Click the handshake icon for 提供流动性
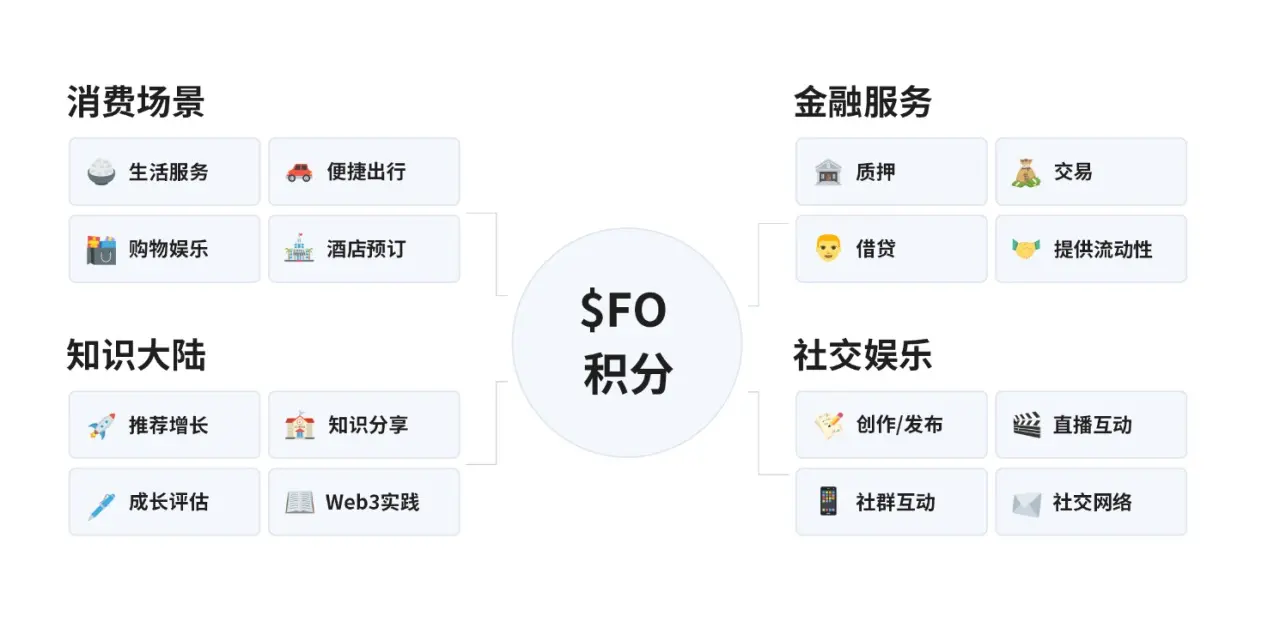This screenshot has width=1280, height=628. [1026, 249]
